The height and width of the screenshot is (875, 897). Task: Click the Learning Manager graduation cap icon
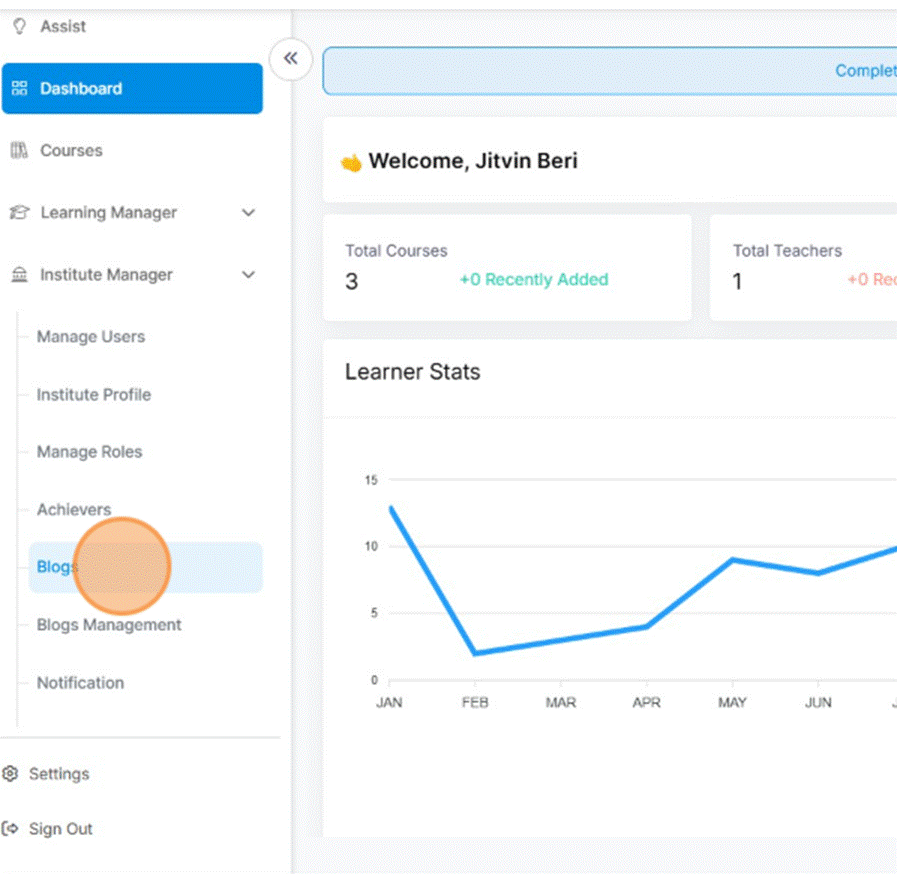[19, 213]
